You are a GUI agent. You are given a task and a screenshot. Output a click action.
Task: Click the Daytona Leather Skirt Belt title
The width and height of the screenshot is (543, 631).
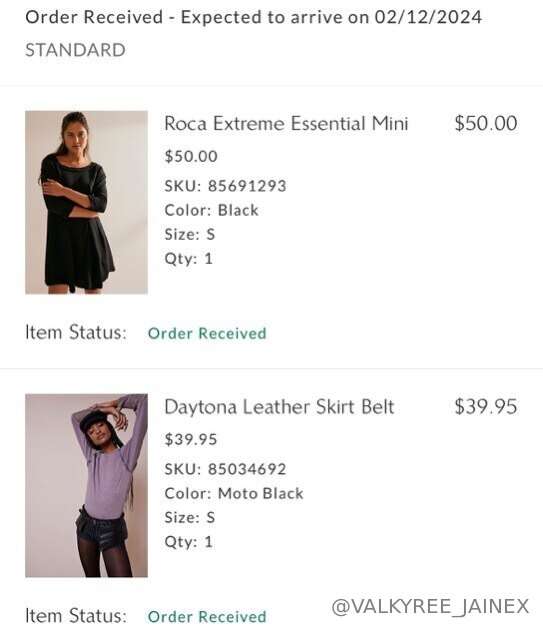(x=279, y=406)
